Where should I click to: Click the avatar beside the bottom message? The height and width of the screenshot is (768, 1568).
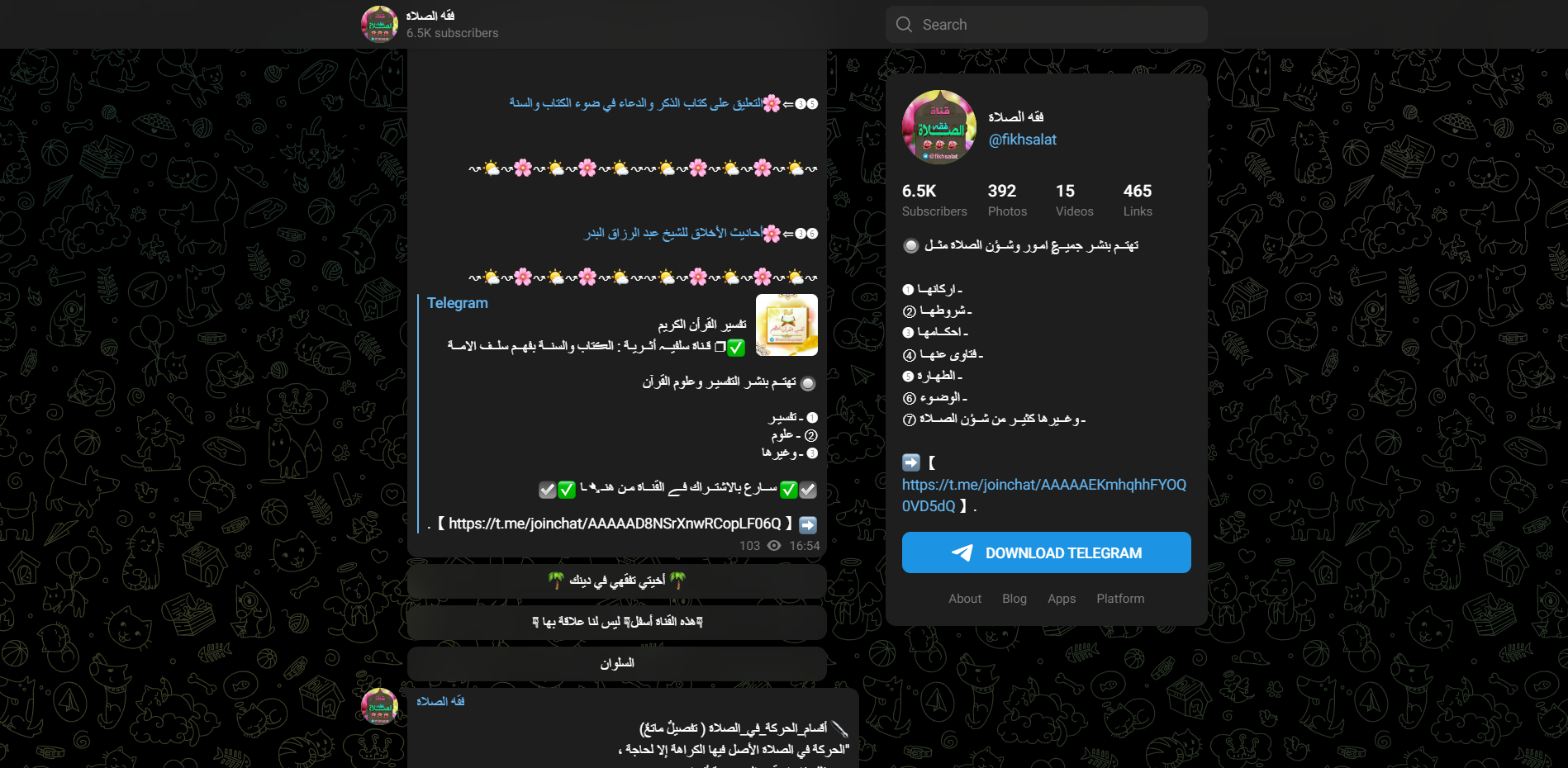379,706
